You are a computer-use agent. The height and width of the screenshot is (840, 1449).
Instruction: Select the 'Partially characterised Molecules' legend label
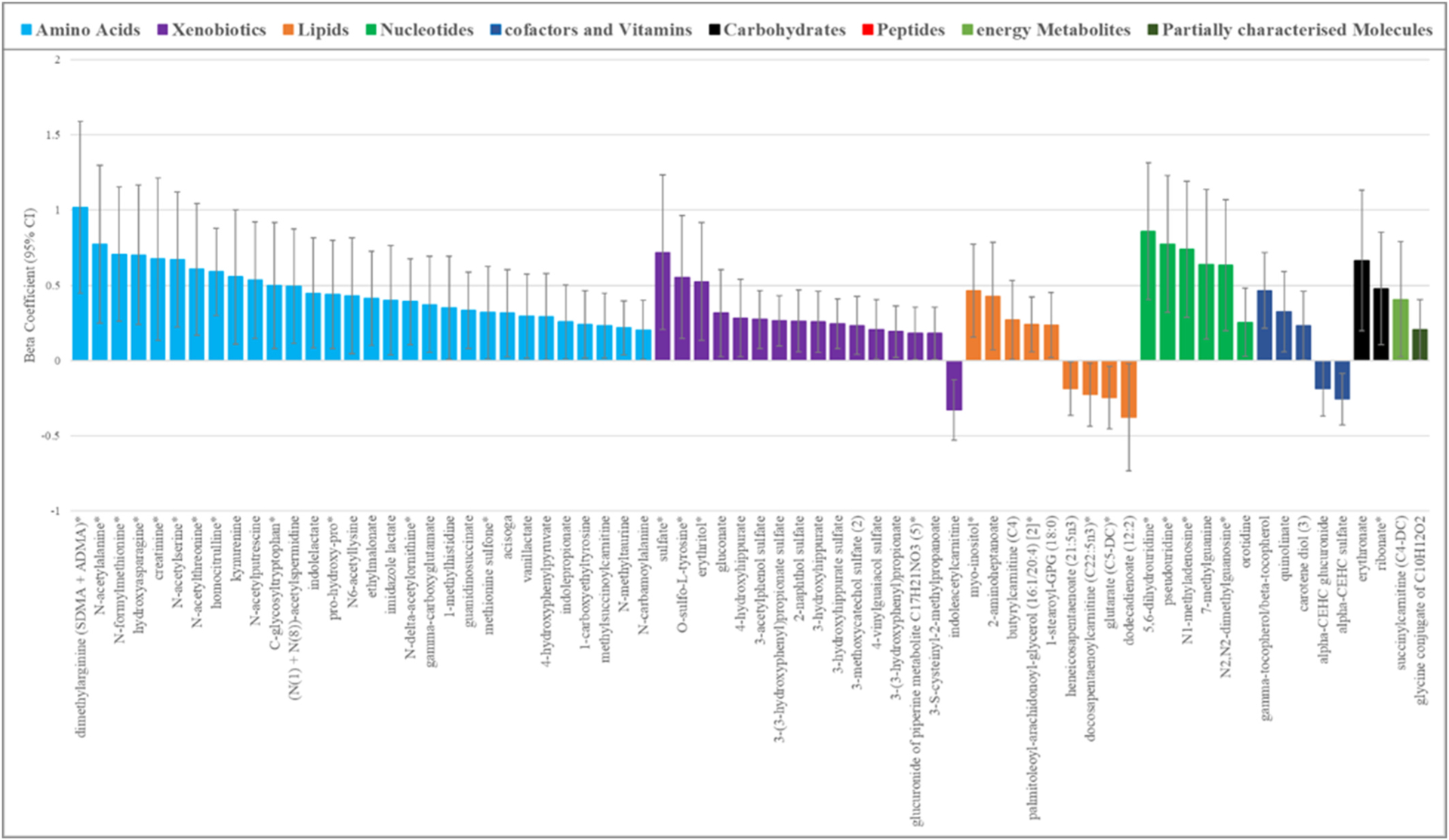click(x=1297, y=30)
